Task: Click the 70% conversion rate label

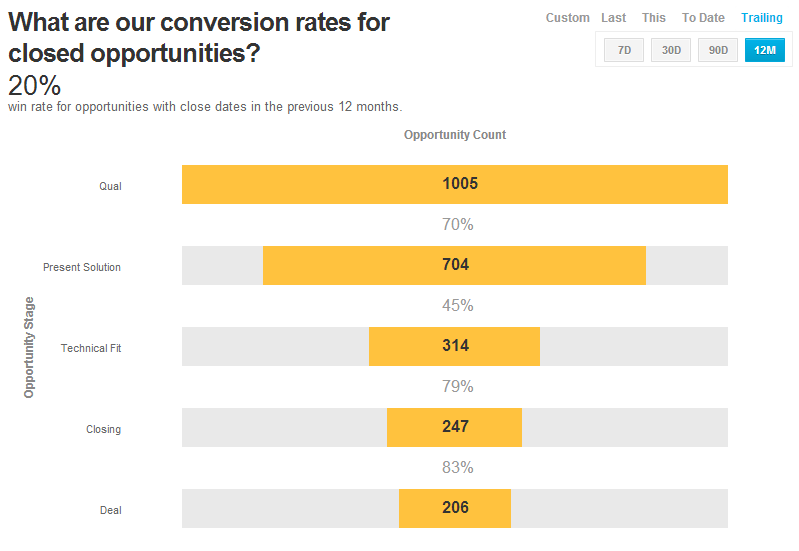Action: tap(458, 225)
